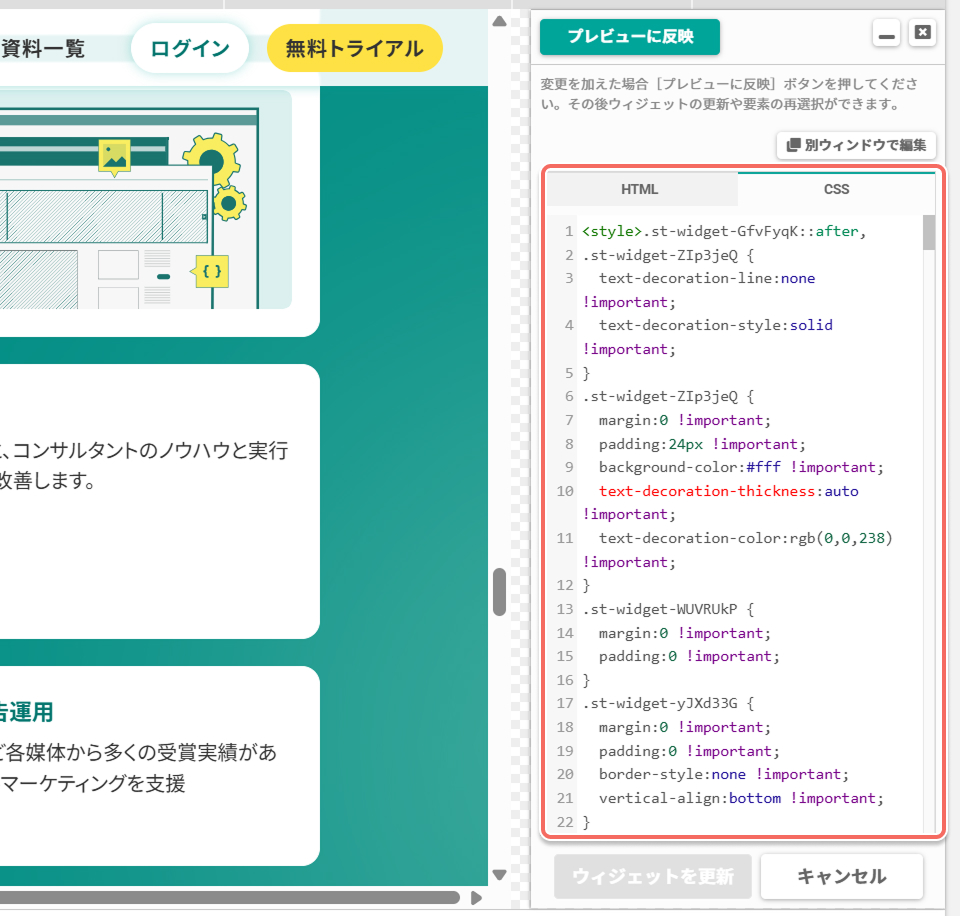Click the ログイン button in preview
This screenshot has height=916, width=960.
(190, 48)
